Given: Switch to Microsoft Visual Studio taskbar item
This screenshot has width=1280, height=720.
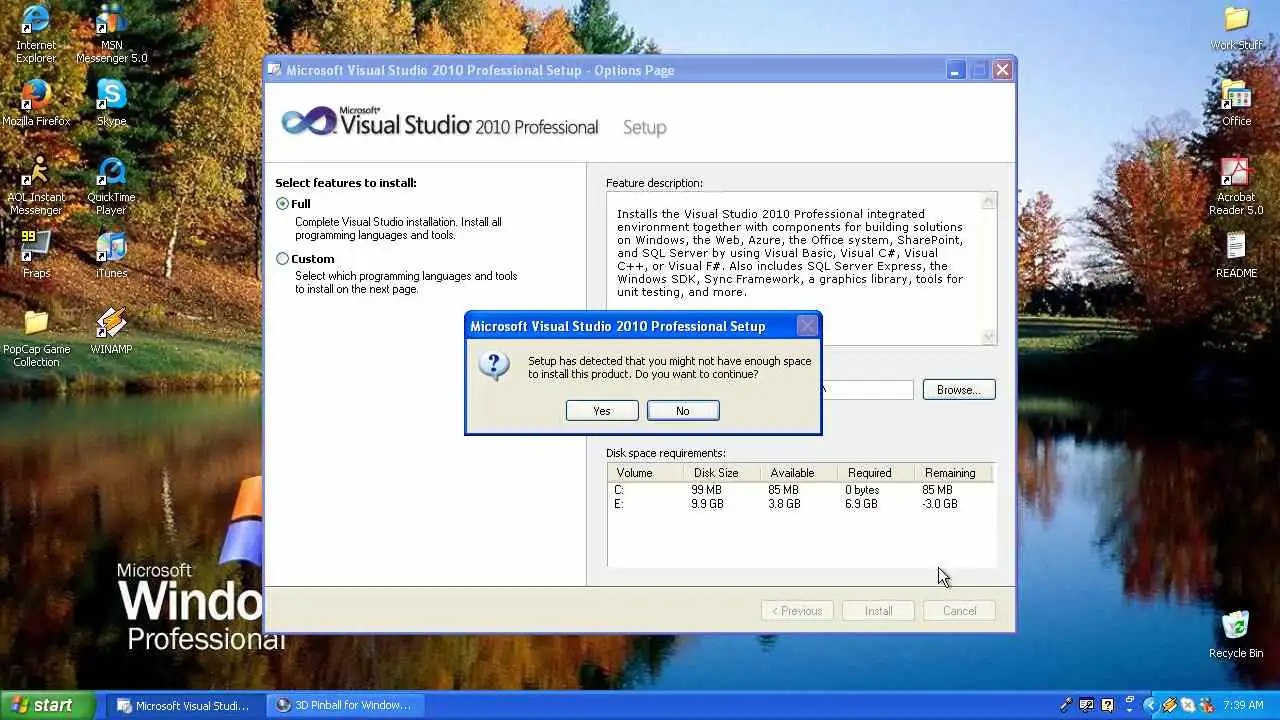Looking at the screenshot, I should coord(185,705).
